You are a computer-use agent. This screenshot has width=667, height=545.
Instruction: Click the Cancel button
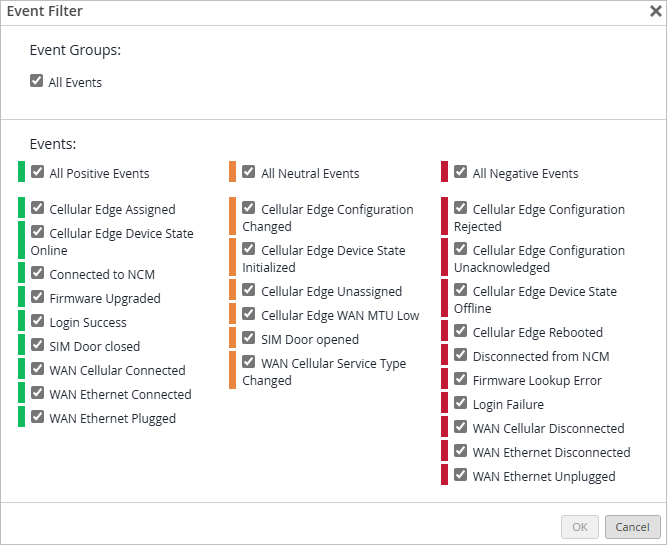coord(632,527)
